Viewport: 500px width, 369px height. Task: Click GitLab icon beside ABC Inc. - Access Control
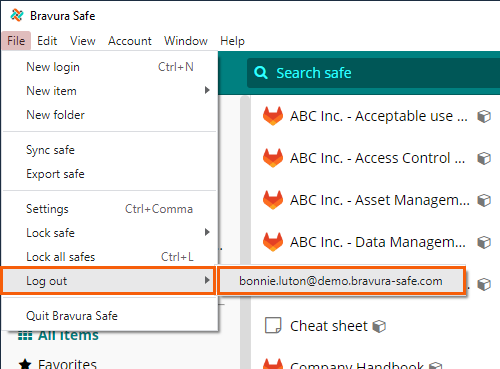pyautogui.click(x=273, y=158)
